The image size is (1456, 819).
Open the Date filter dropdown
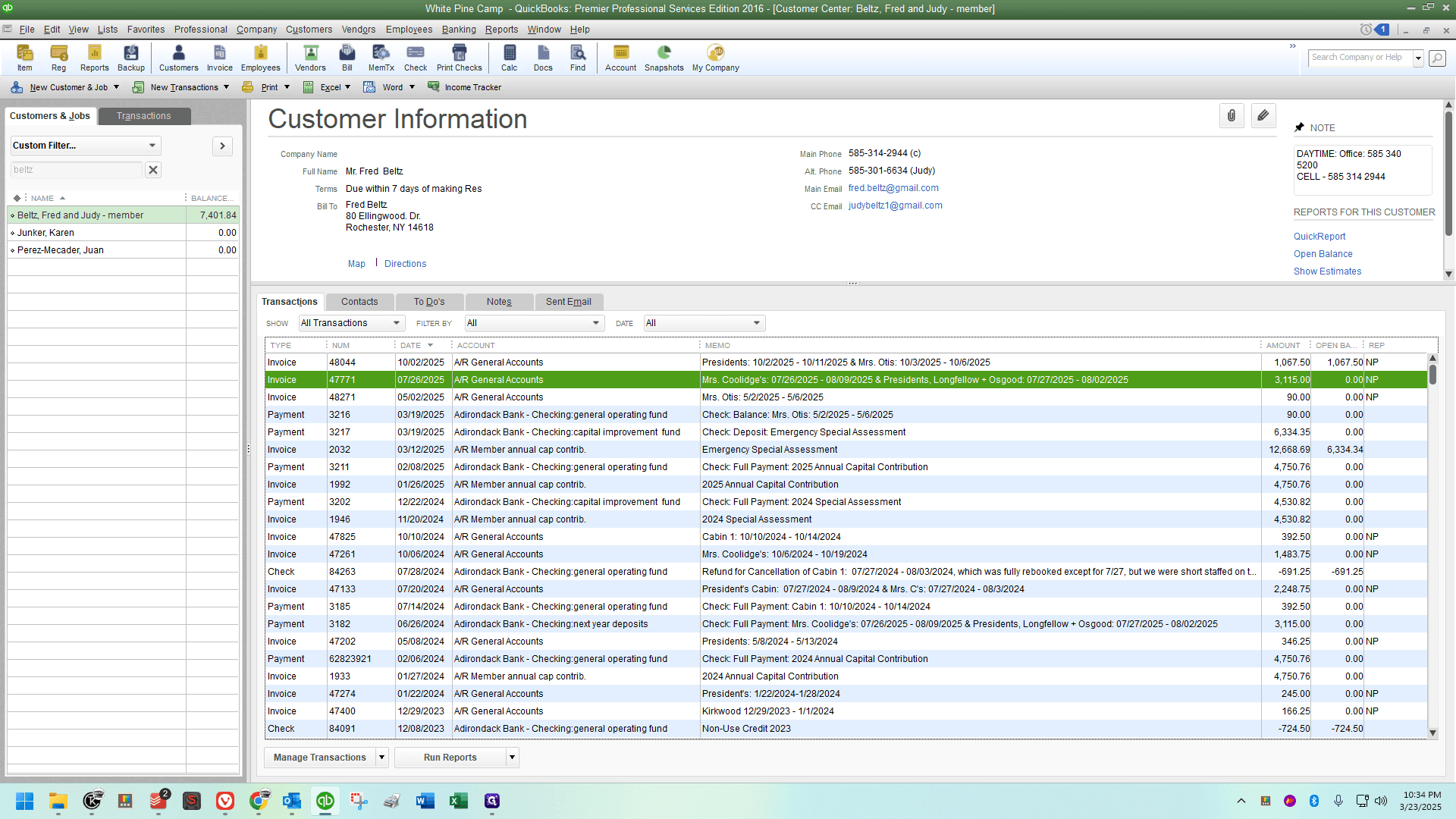704,323
